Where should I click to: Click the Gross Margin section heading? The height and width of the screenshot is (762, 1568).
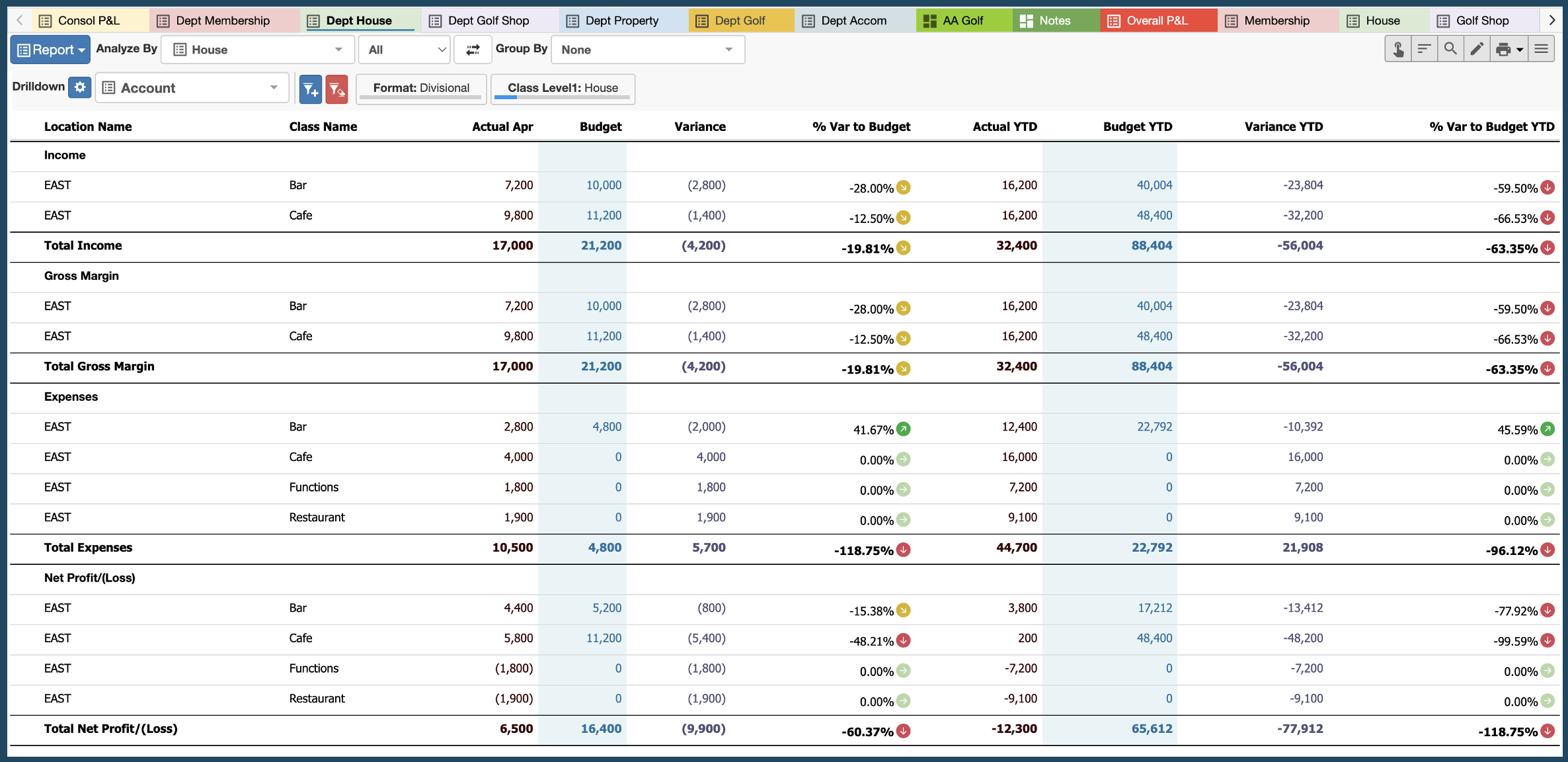point(81,276)
